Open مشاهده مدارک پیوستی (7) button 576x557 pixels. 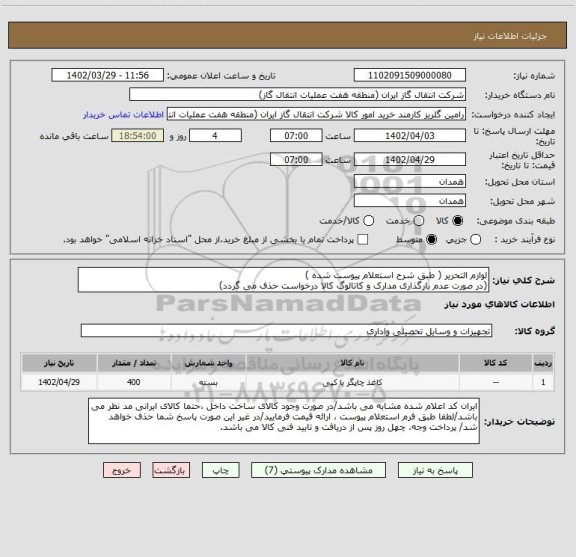[318, 470]
